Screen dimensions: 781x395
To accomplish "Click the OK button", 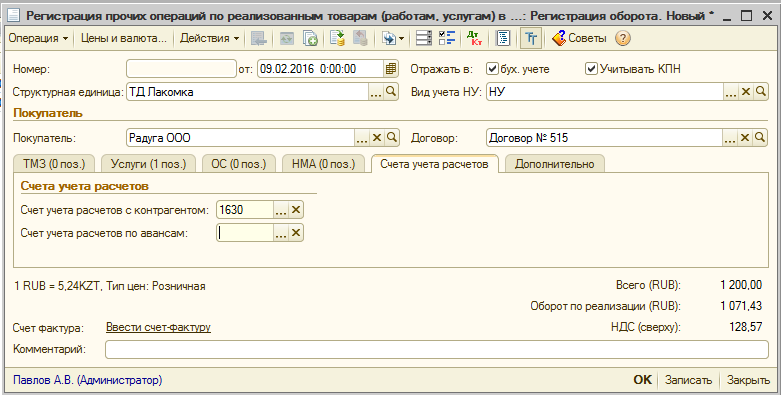I will pyautogui.click(x=643, y=380).
